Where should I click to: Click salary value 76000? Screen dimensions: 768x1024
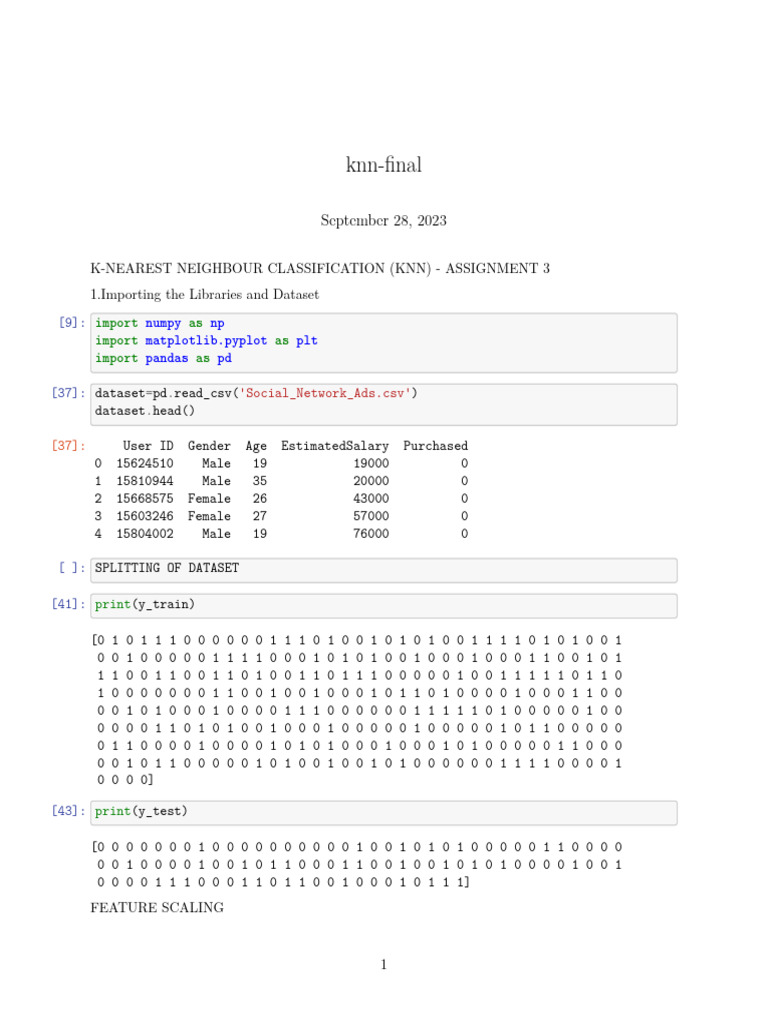coord(371,534)
